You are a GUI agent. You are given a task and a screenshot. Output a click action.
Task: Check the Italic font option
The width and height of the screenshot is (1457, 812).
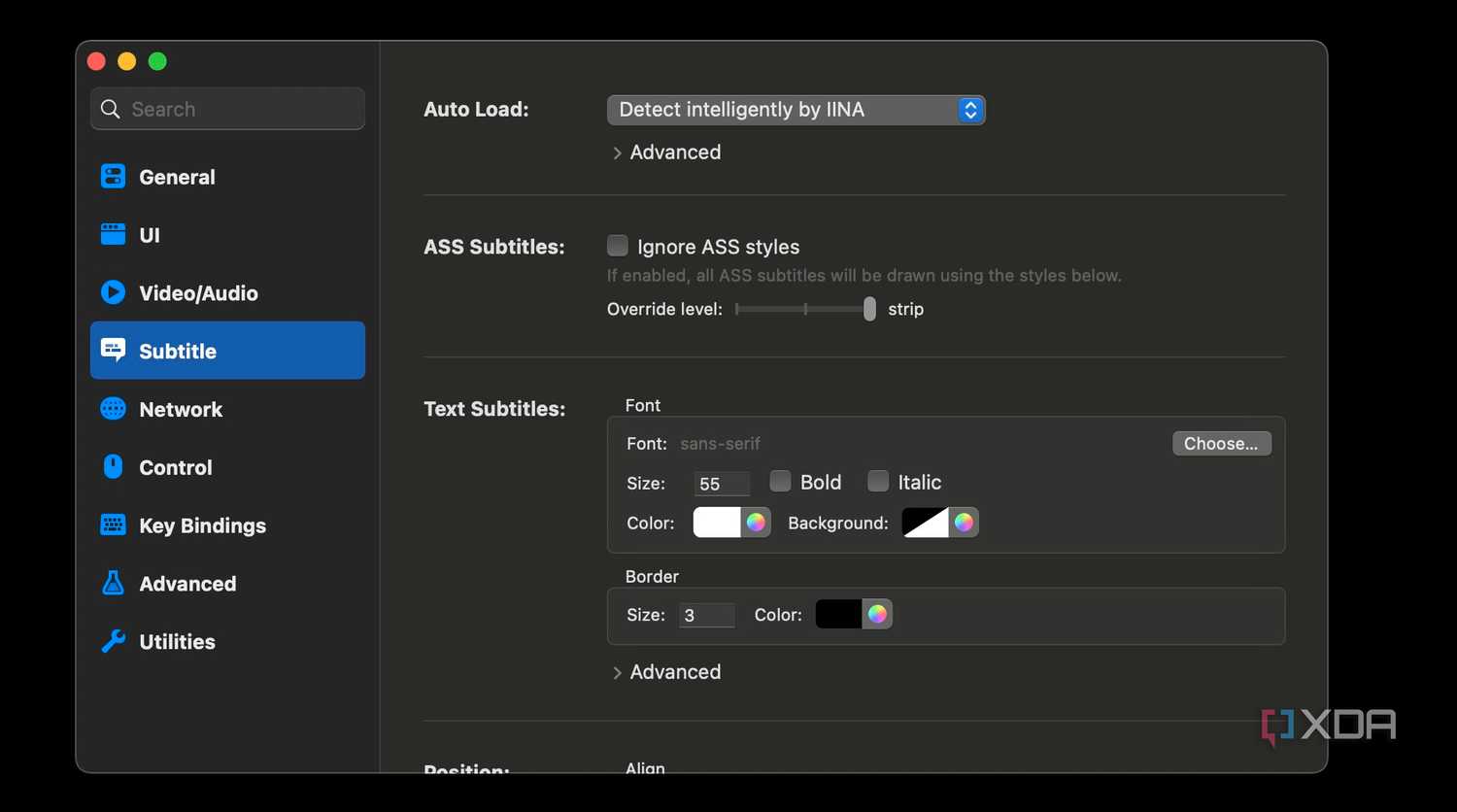878,481
